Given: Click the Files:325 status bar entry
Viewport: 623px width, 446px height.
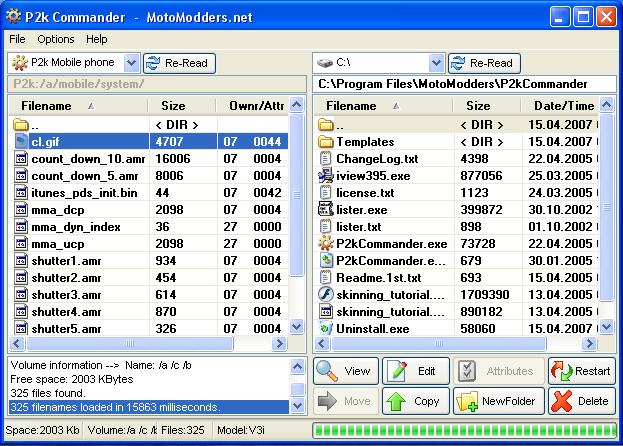Looking at the screenshot, I should [x=183, y=430].
